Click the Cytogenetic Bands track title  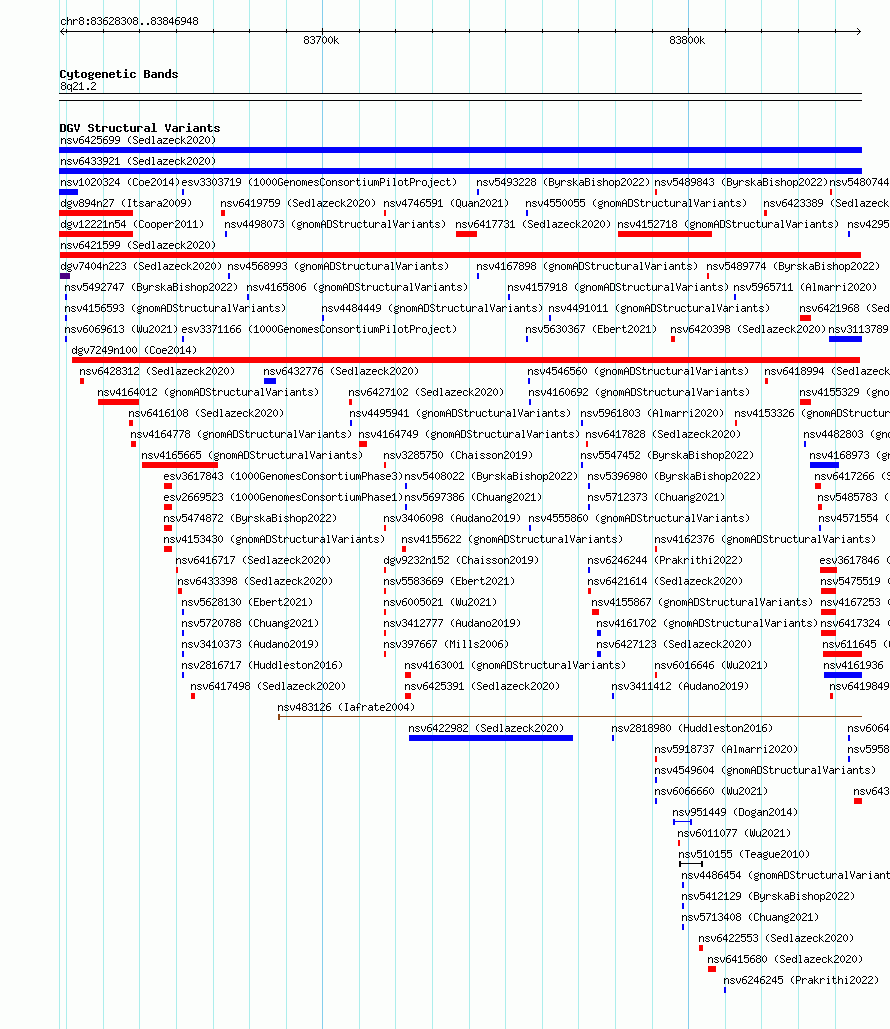(x=119, y=74)
